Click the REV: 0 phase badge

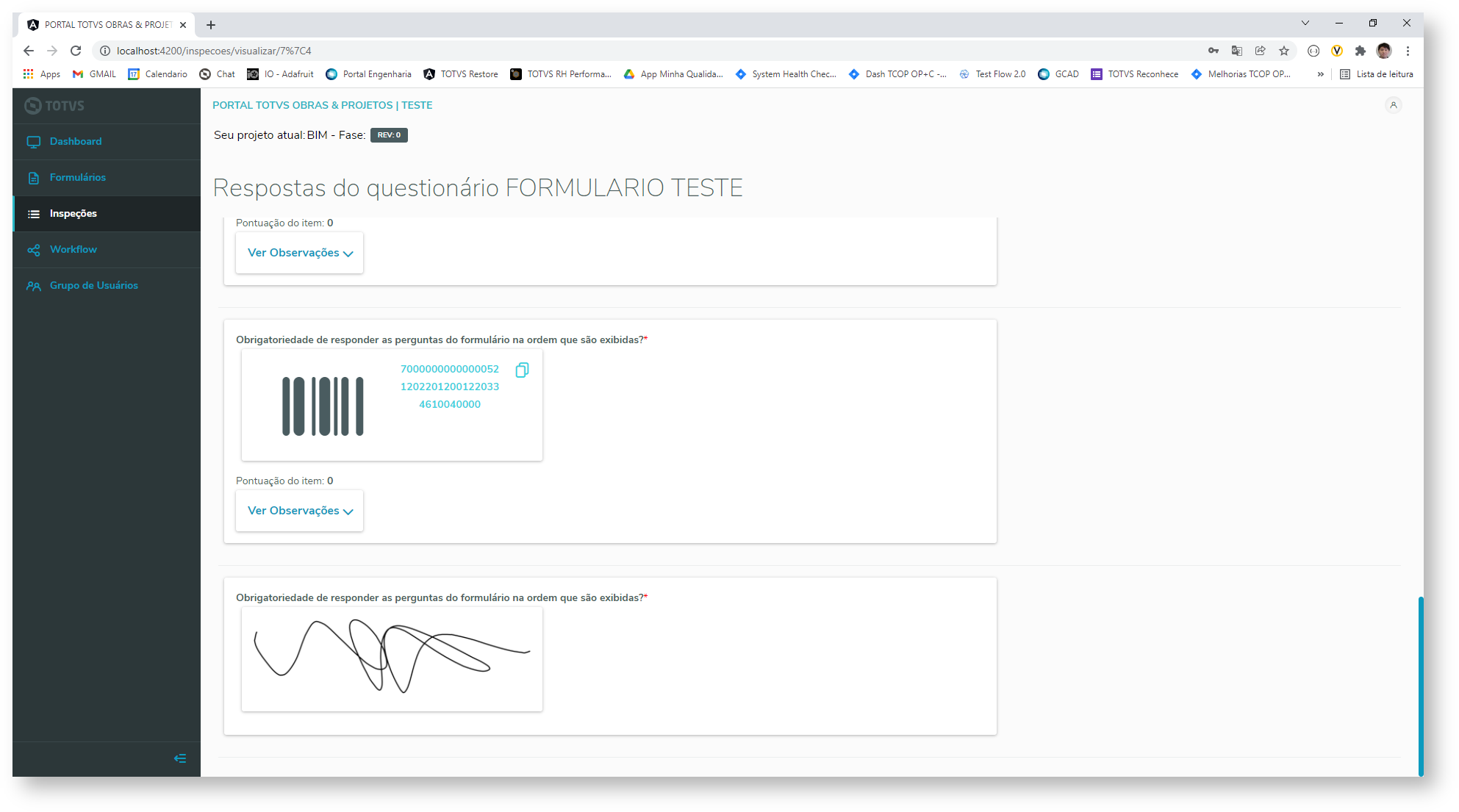[389, 135]
